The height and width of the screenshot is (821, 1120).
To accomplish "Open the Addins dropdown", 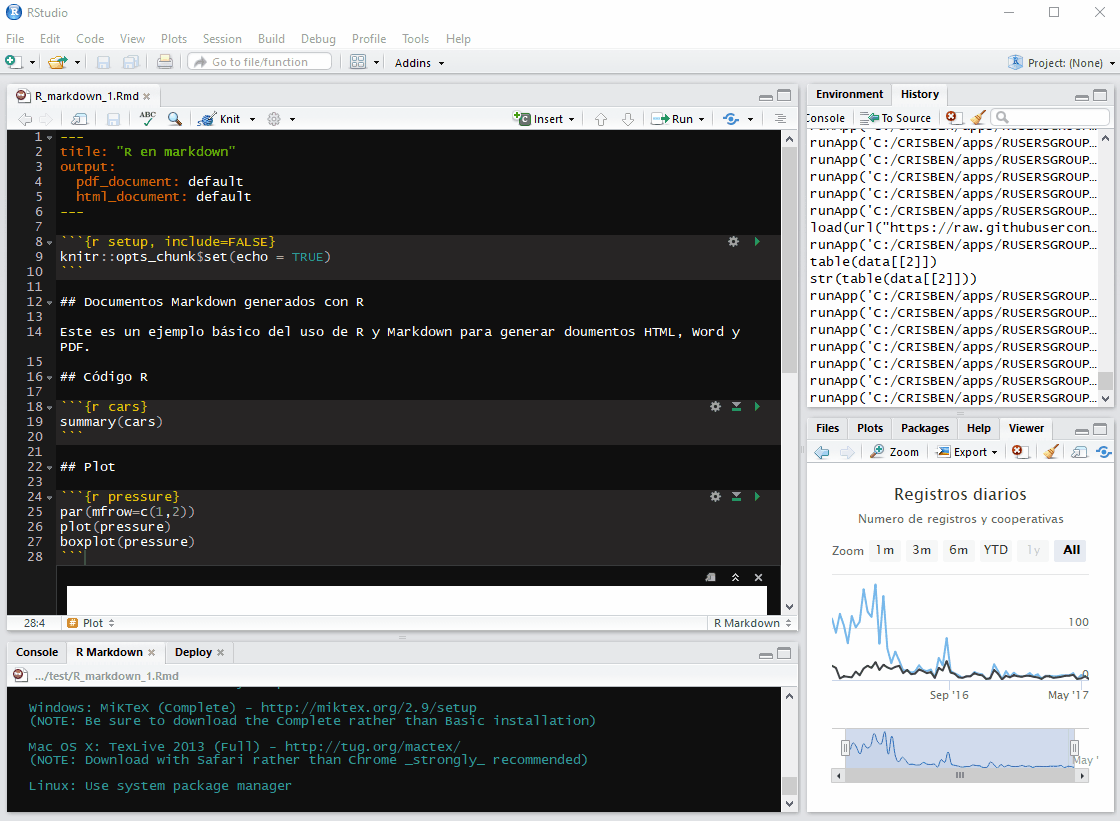I will (419, 63).
